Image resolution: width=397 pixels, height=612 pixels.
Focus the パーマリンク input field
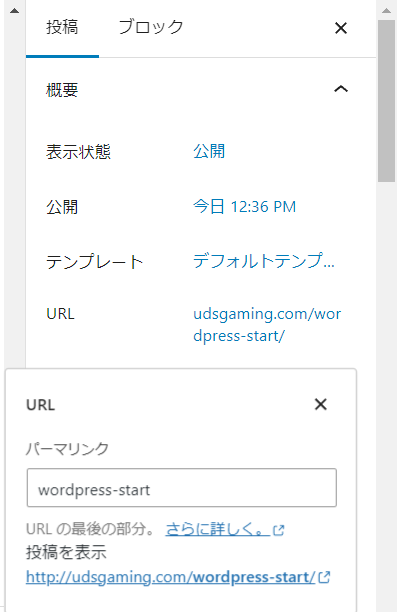pyautogui.click(x=182, y=488)
